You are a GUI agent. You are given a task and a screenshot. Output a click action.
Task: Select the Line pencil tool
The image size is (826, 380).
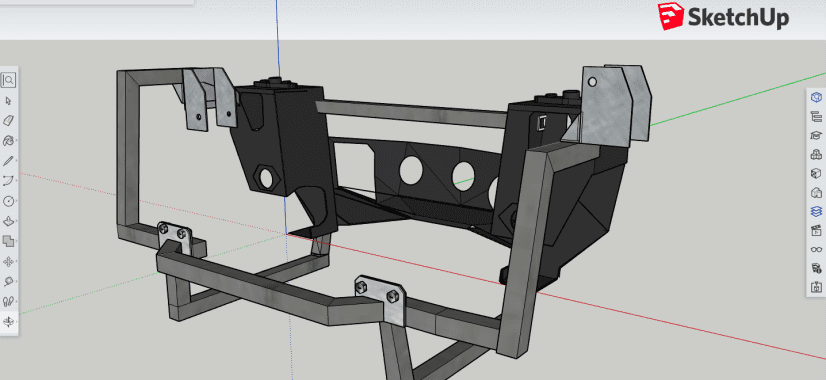(x=9, y=161)
